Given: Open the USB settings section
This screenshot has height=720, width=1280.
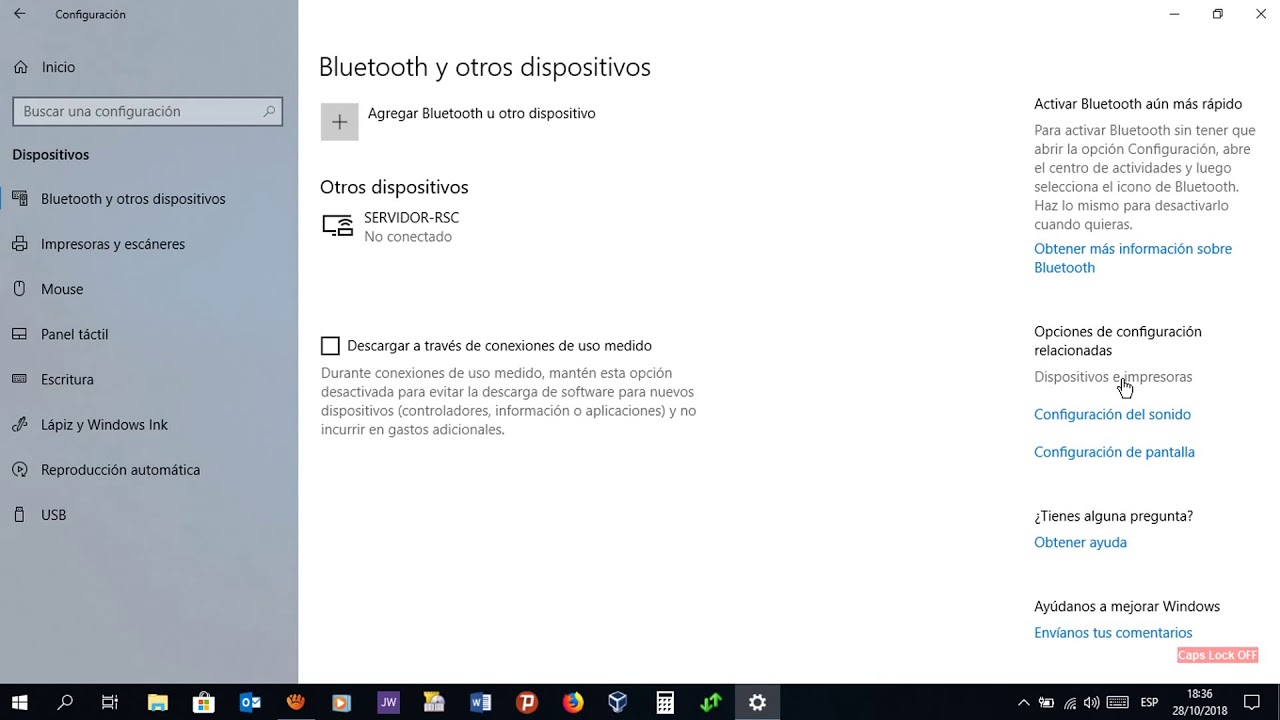Looking at the screenshot, I should pyautogui.click(x=53, y=515).
